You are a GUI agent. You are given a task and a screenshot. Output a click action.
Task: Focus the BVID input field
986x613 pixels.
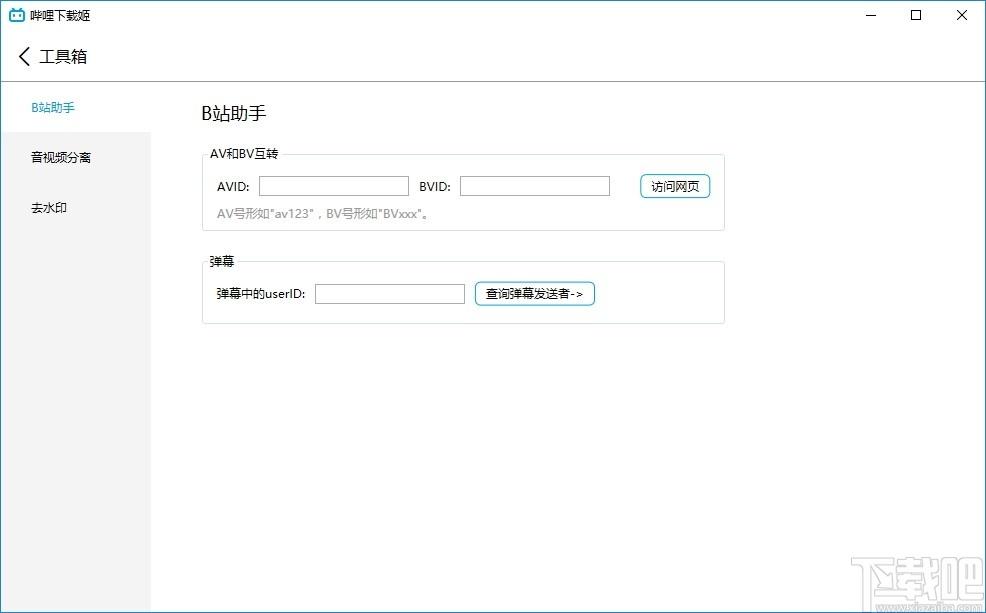click(x=535, y=186)
